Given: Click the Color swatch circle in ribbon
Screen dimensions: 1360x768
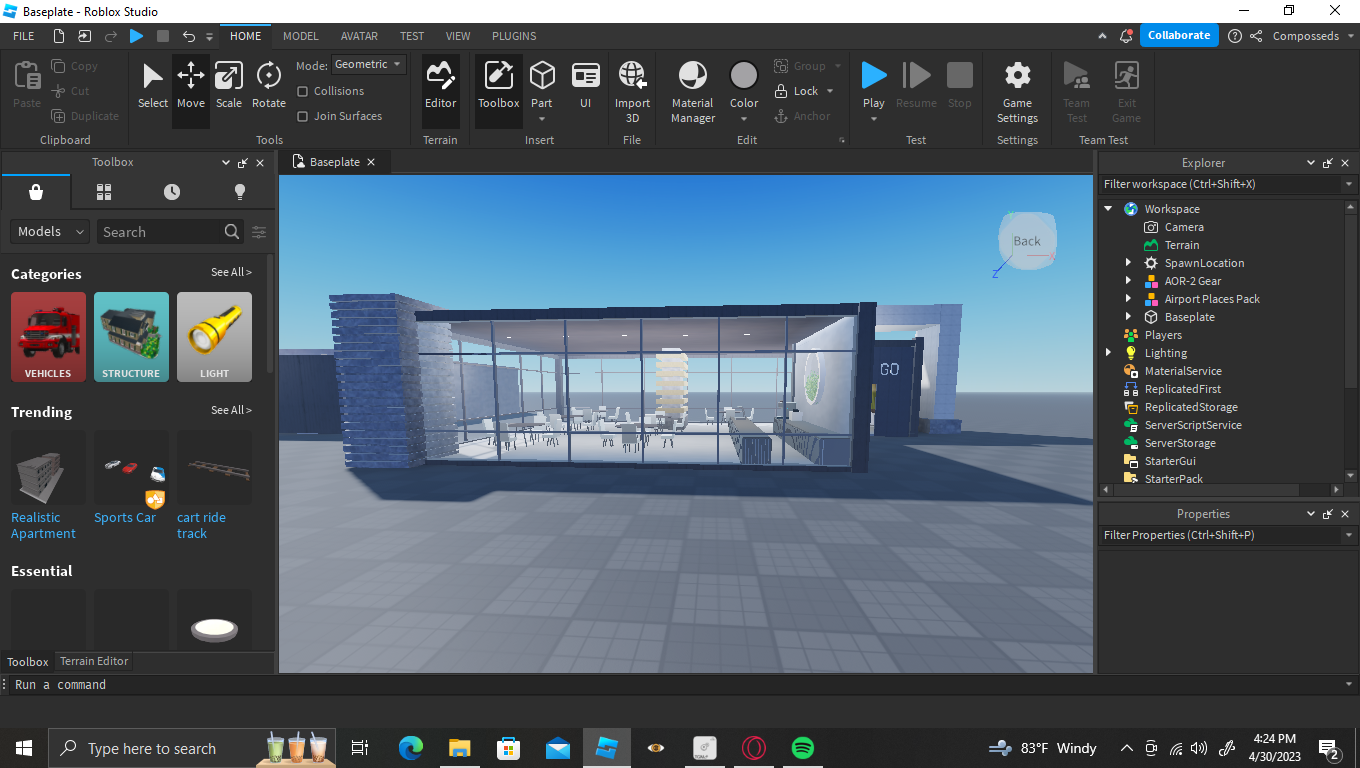Looking at the screenshot, I should pyautogui.click(x=744, y=75).
